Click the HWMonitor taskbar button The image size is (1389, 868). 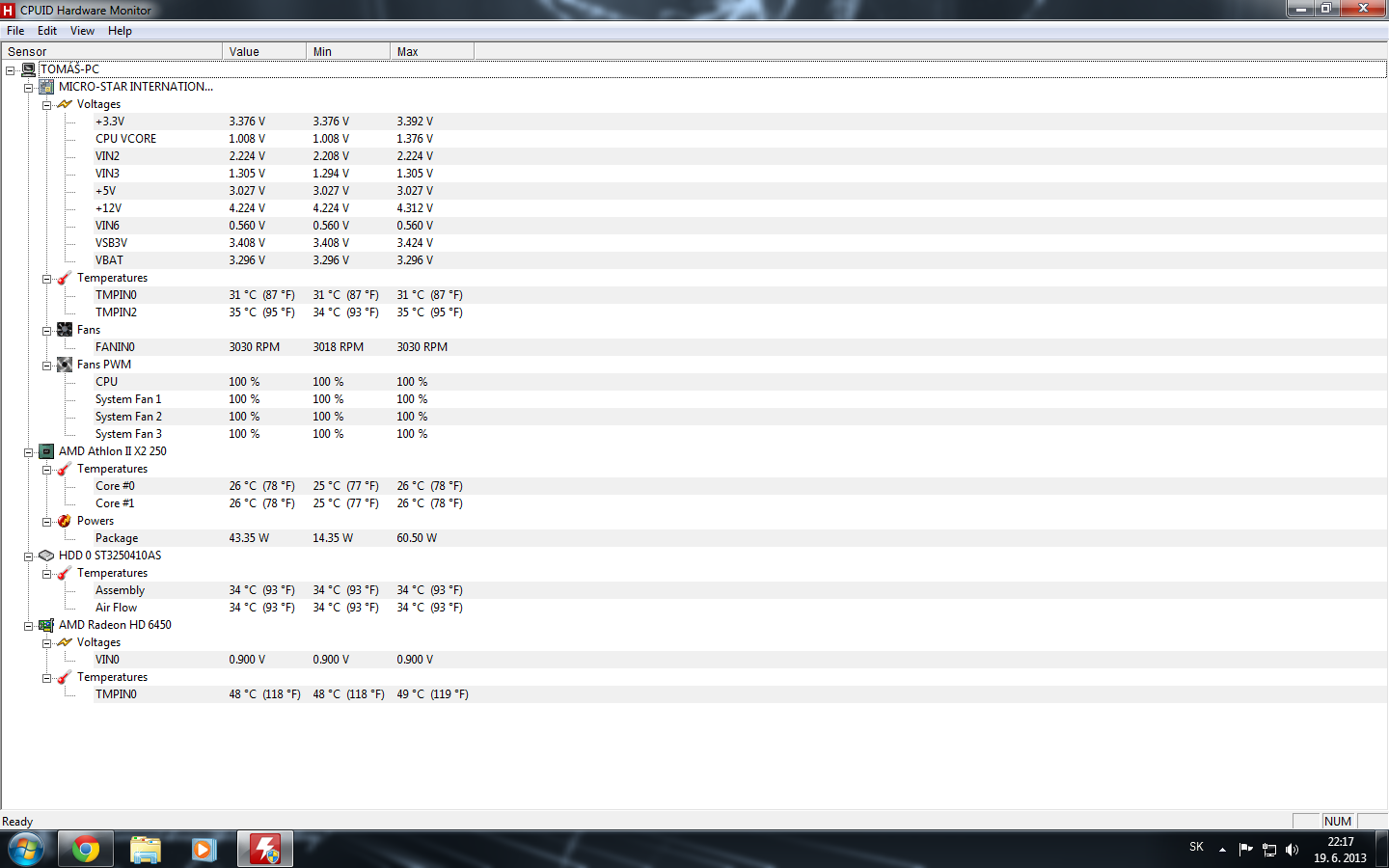(x=265, y=850)
